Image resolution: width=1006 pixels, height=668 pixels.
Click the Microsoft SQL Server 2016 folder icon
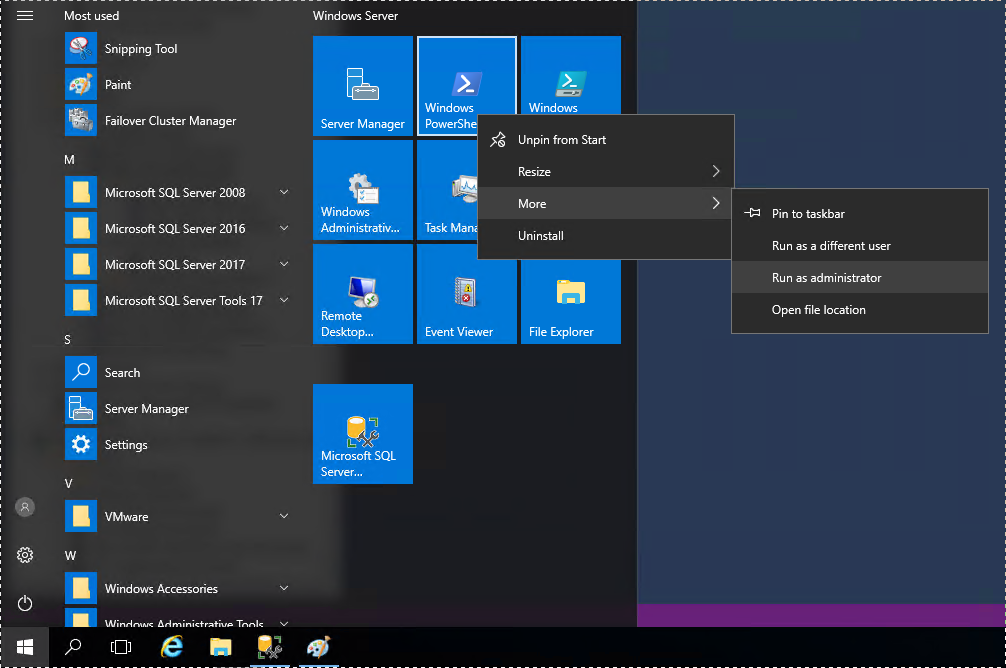point(81,228)
